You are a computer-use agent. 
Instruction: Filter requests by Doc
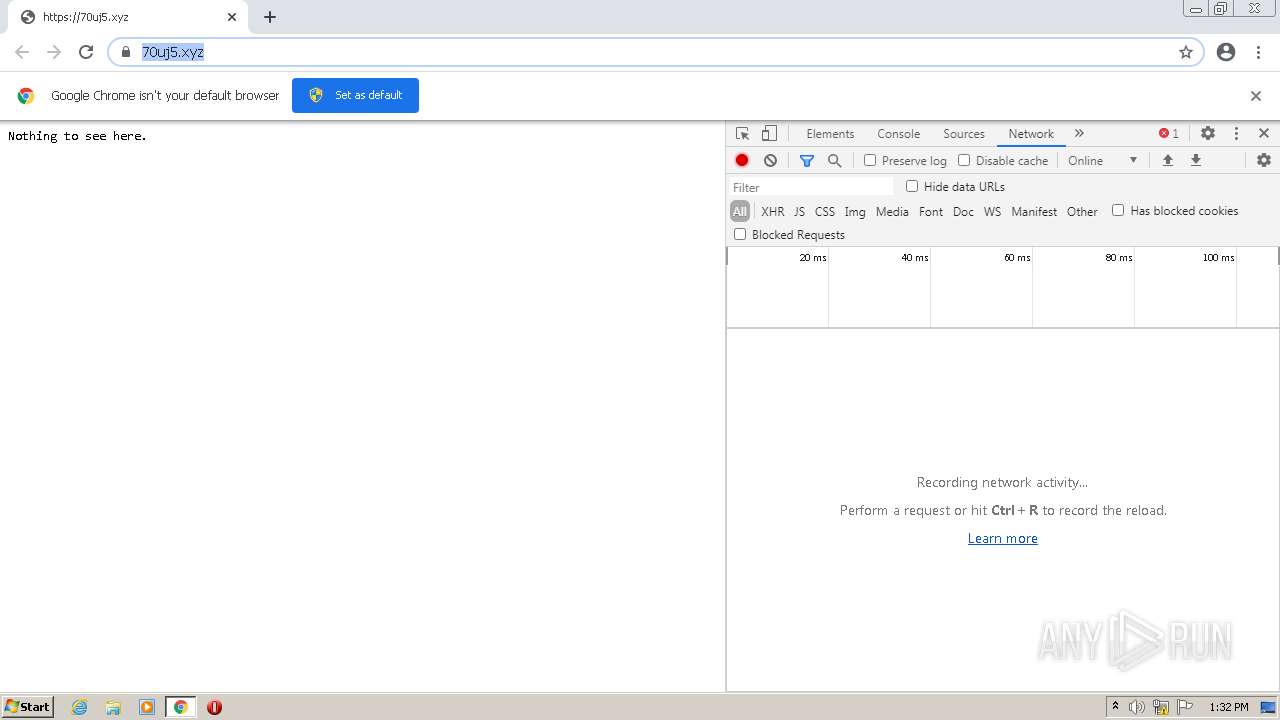[963, 211]
